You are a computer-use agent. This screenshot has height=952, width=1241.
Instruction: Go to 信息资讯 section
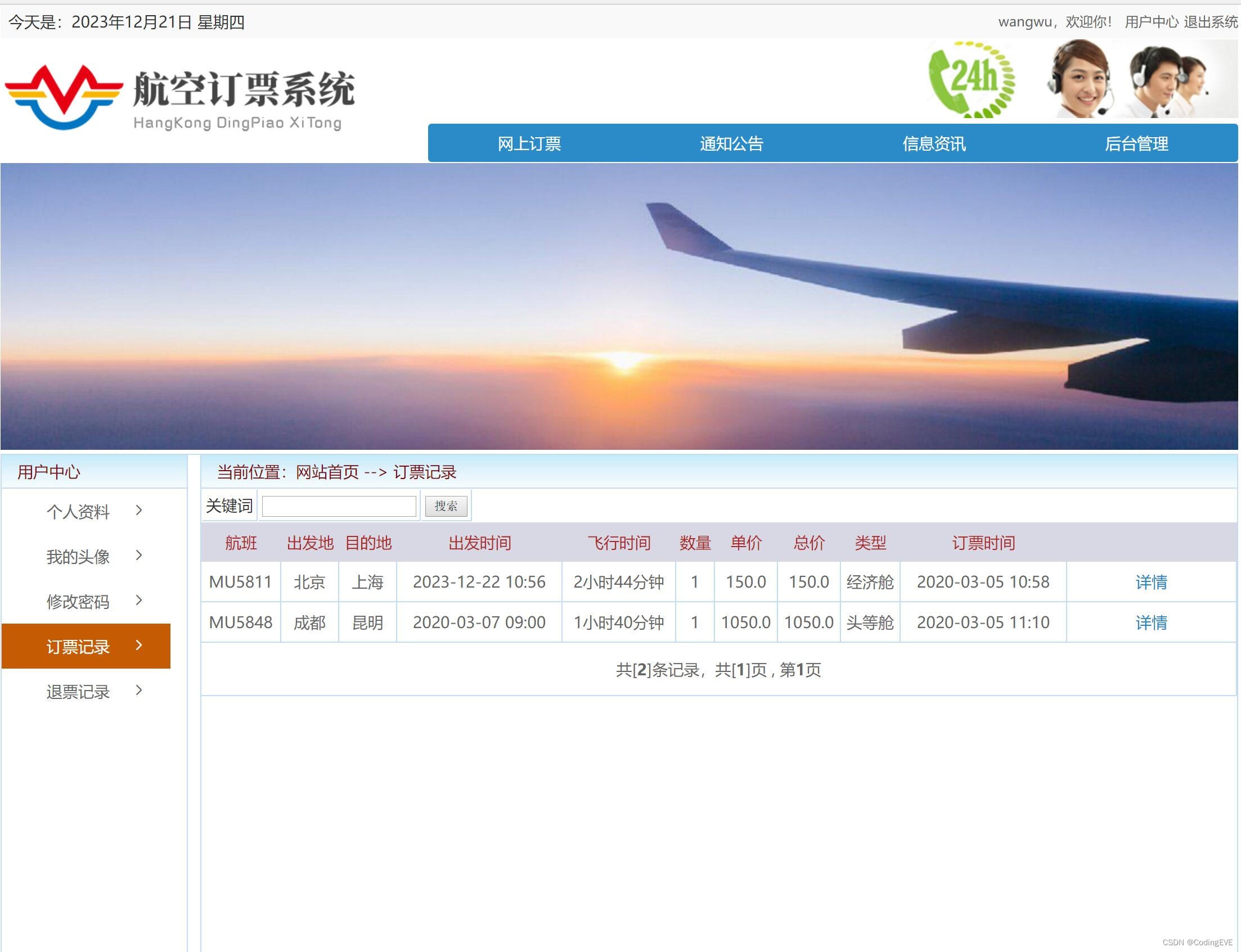pos(934,144)
